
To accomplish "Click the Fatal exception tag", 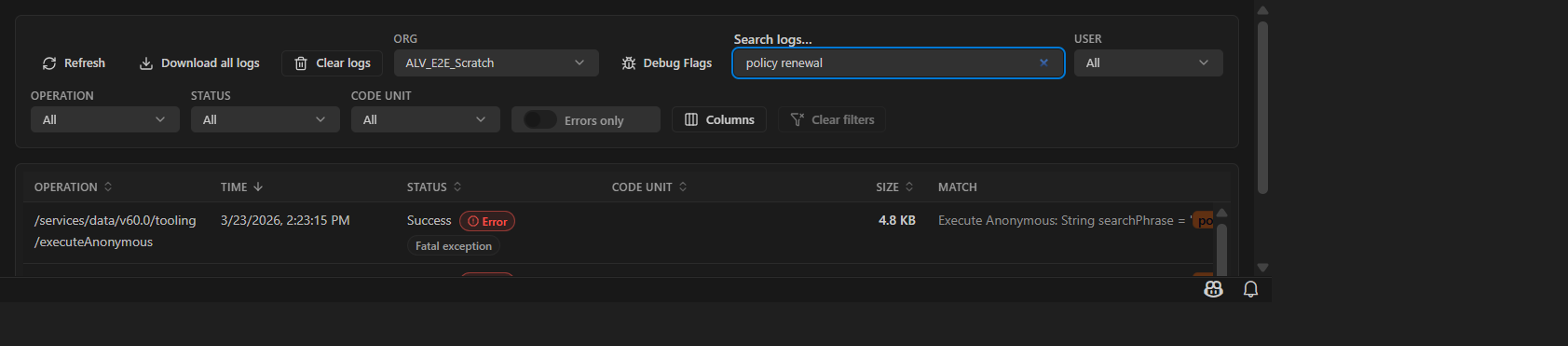I will [x=454, y=246].
